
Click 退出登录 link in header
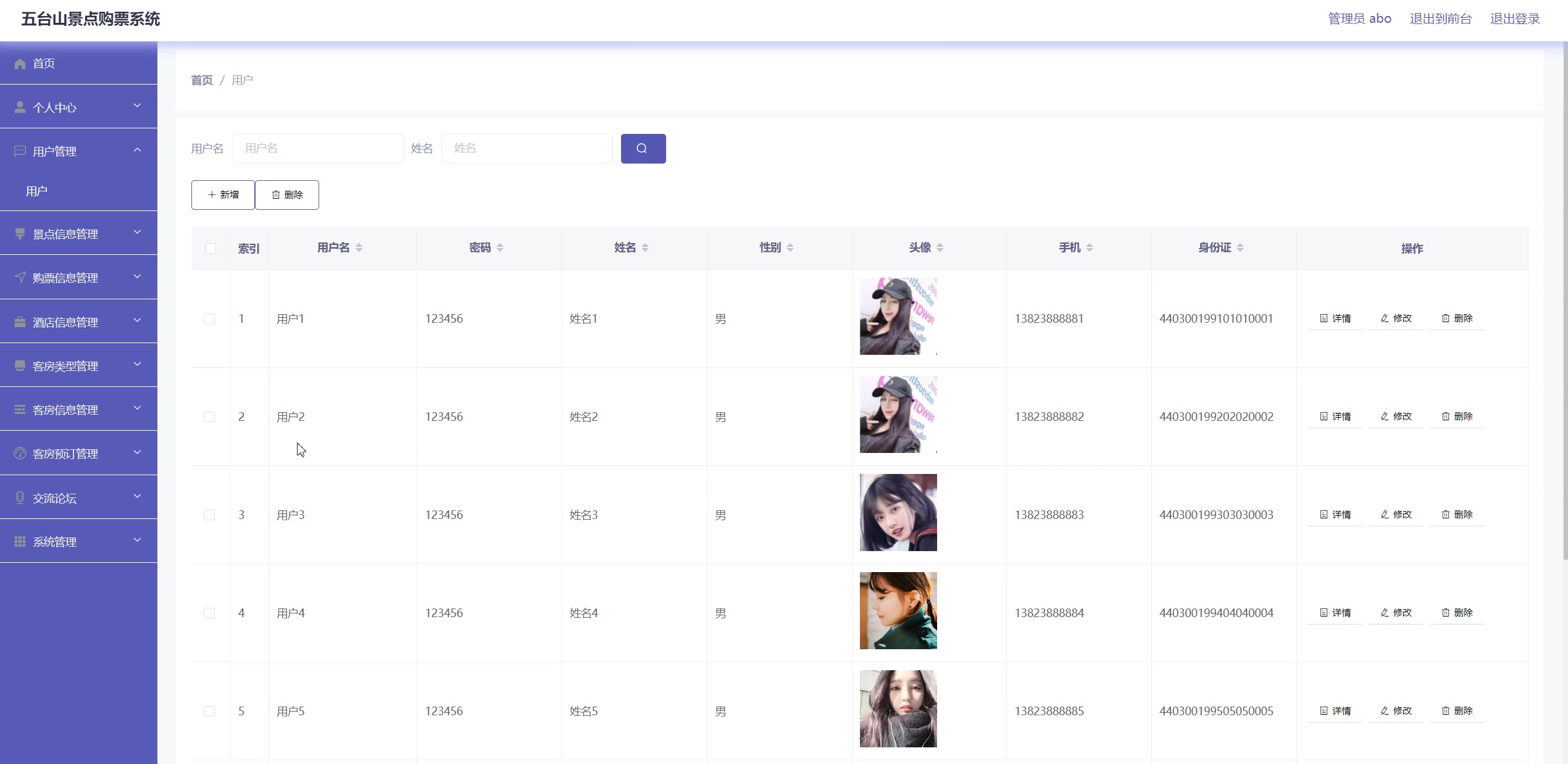[1514, 19]
